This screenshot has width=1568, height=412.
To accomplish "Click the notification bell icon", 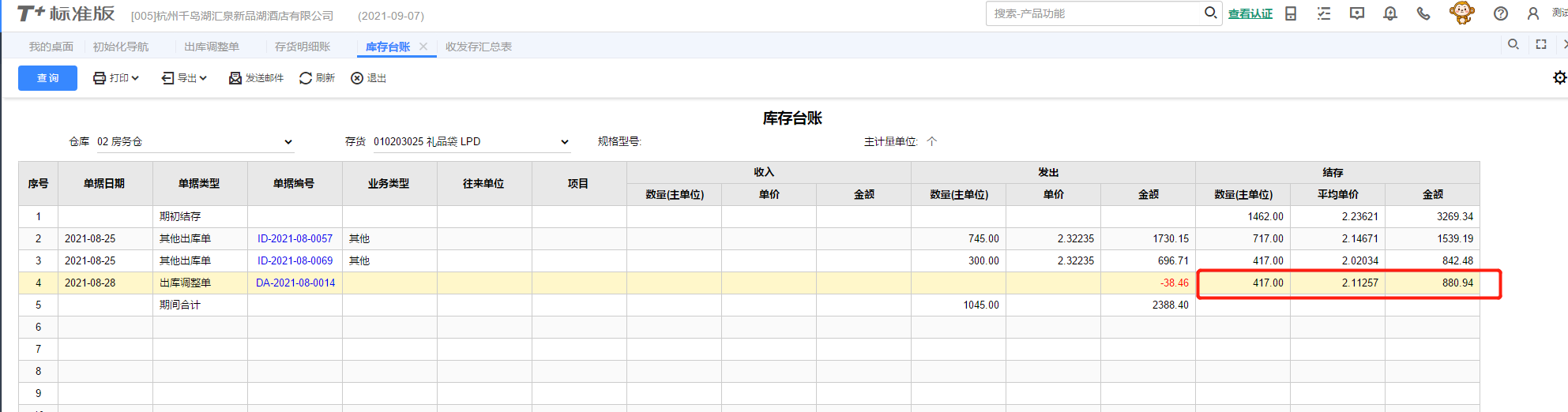I will click(1390, 13).
